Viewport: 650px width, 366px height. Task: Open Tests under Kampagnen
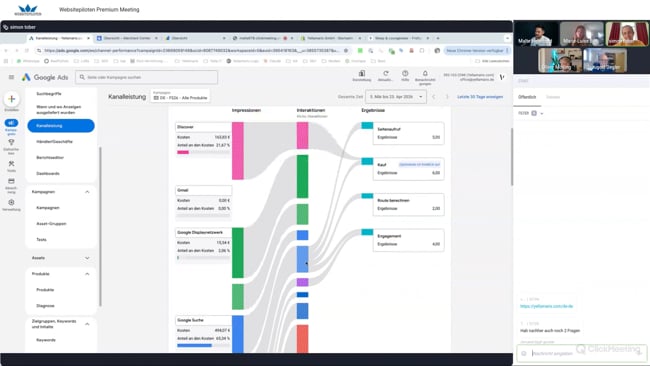(41, 240)
